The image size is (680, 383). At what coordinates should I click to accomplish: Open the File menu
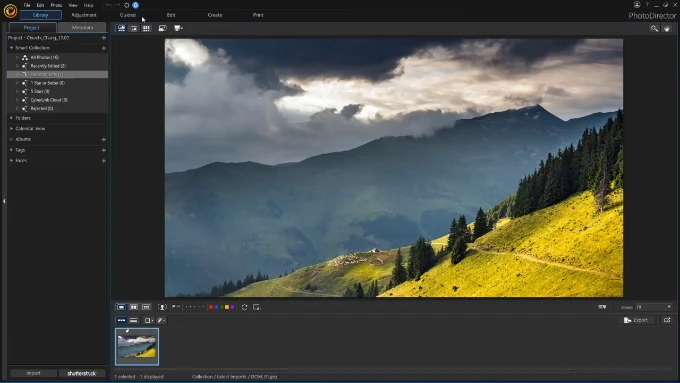coord(27,5)
